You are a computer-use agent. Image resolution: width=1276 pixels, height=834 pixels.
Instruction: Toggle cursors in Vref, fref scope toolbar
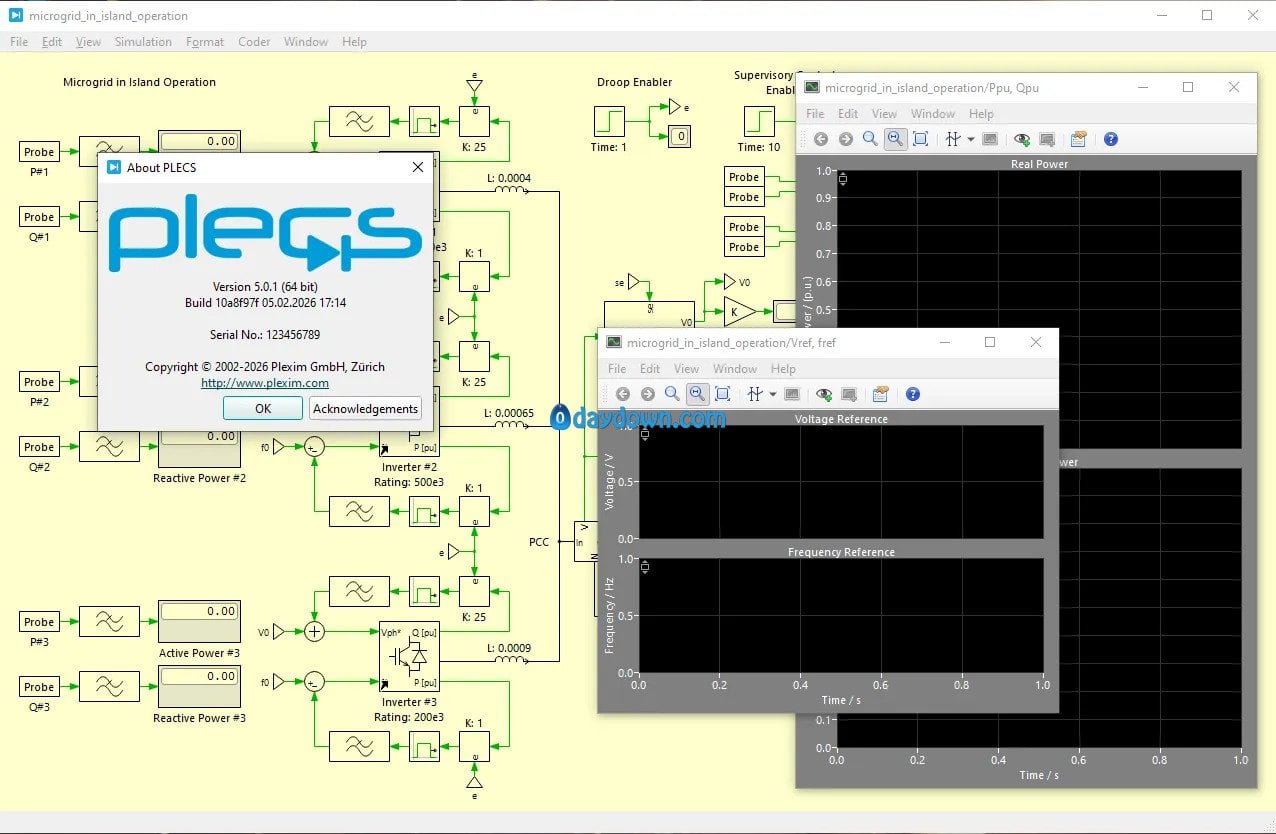pos(755,395)
